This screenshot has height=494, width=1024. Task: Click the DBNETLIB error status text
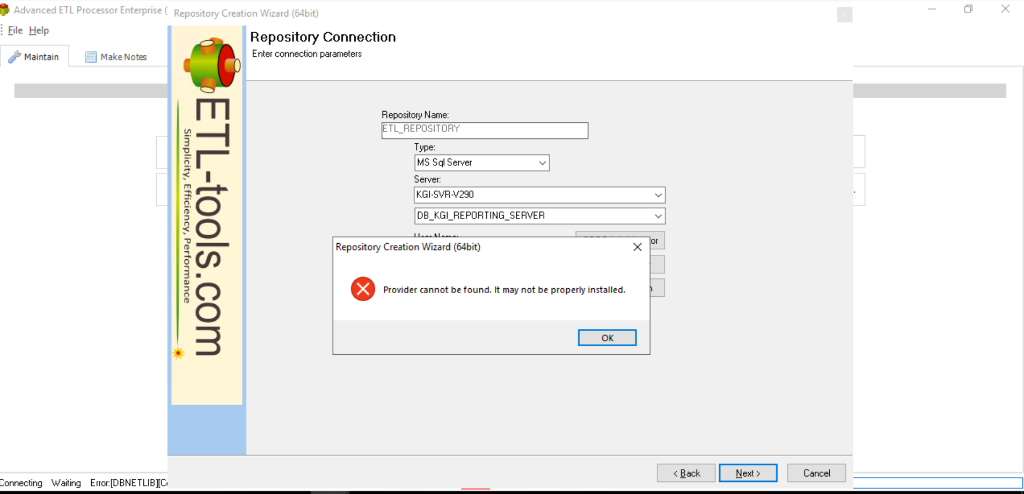129,483
